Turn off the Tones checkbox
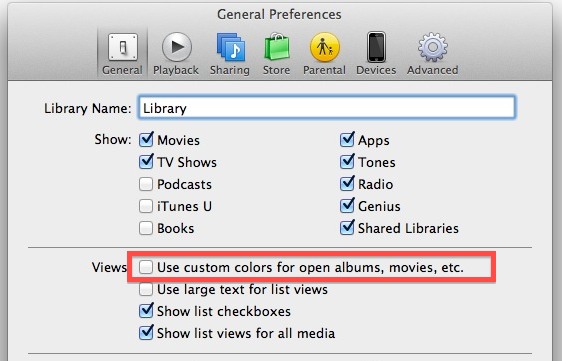This screenshot has height=361, width=562. tap(347, 162)
